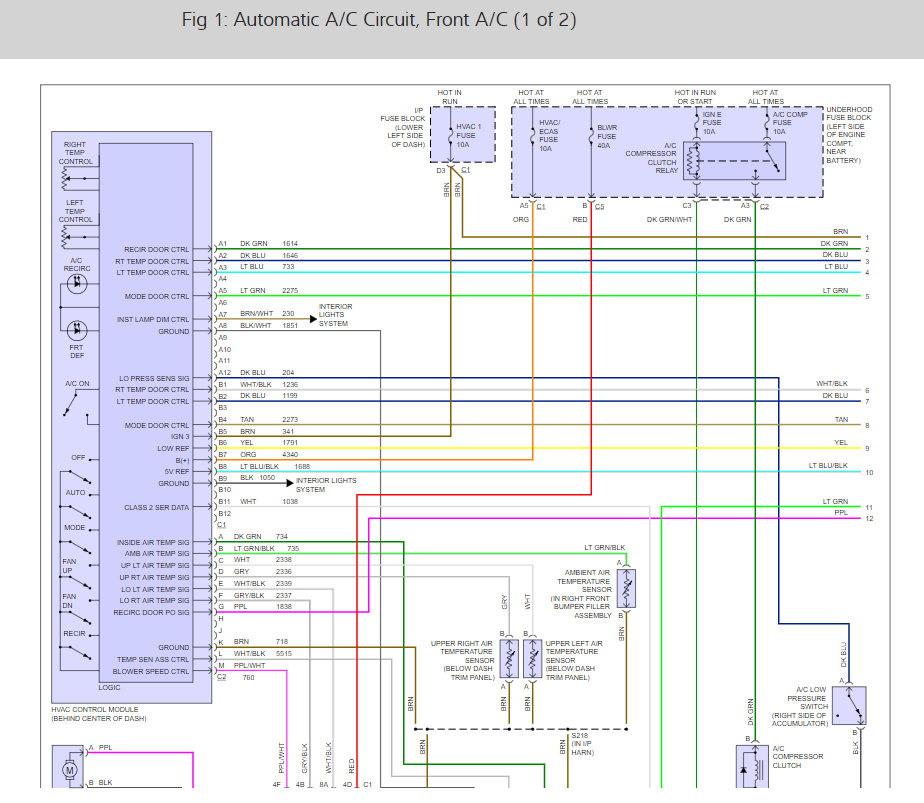Select the 'A/C COMP FUSE 10A' label
Viewport: 924px width, 803px height.
click(790, 123)
